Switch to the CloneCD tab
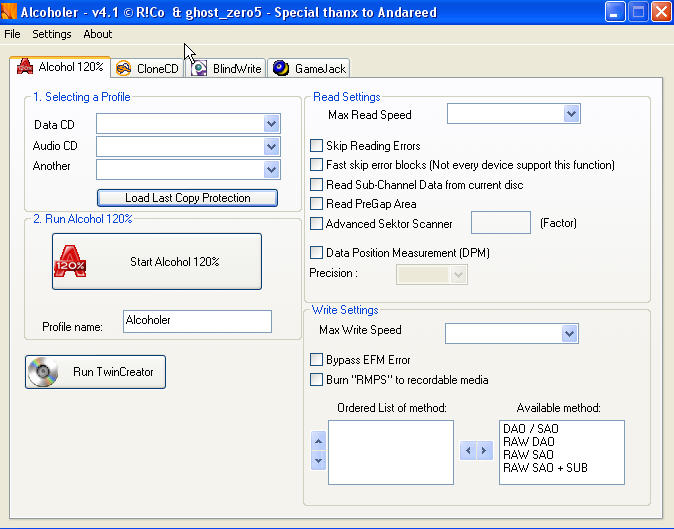674x529 pixels. tap(147, 68)
